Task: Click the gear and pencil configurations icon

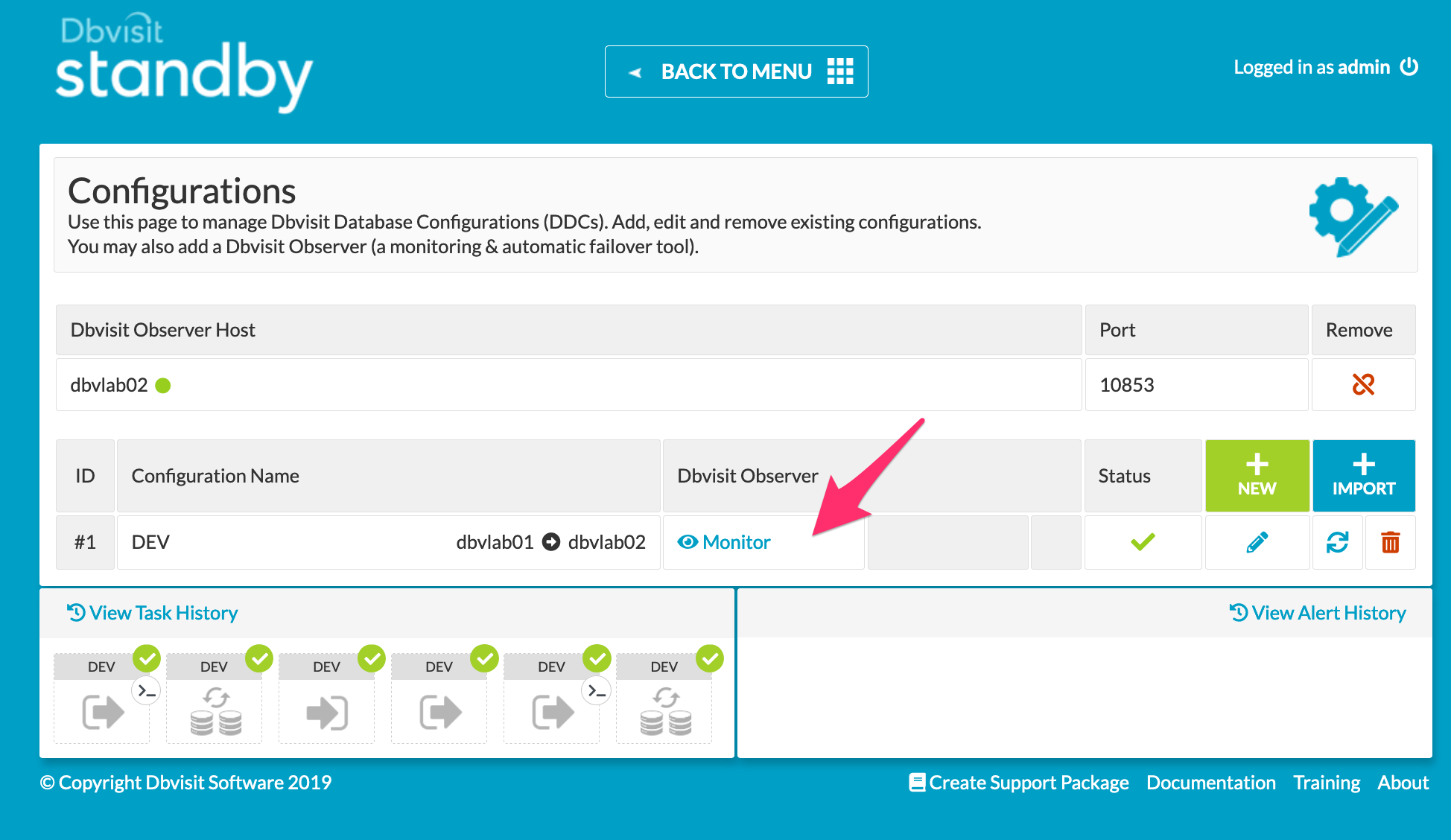Action: pos(1353,217)
